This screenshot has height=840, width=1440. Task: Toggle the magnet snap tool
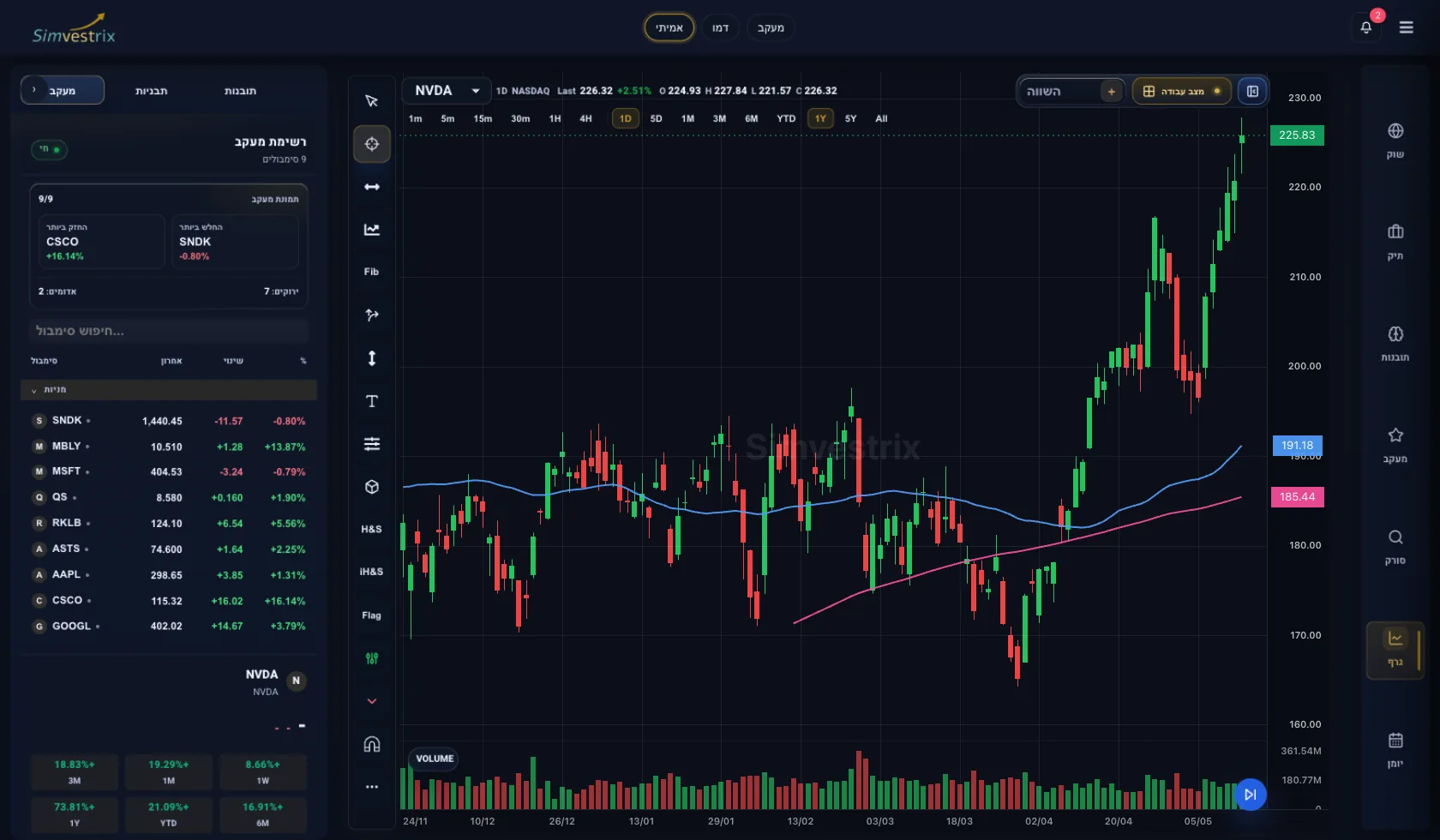(371, 744)
